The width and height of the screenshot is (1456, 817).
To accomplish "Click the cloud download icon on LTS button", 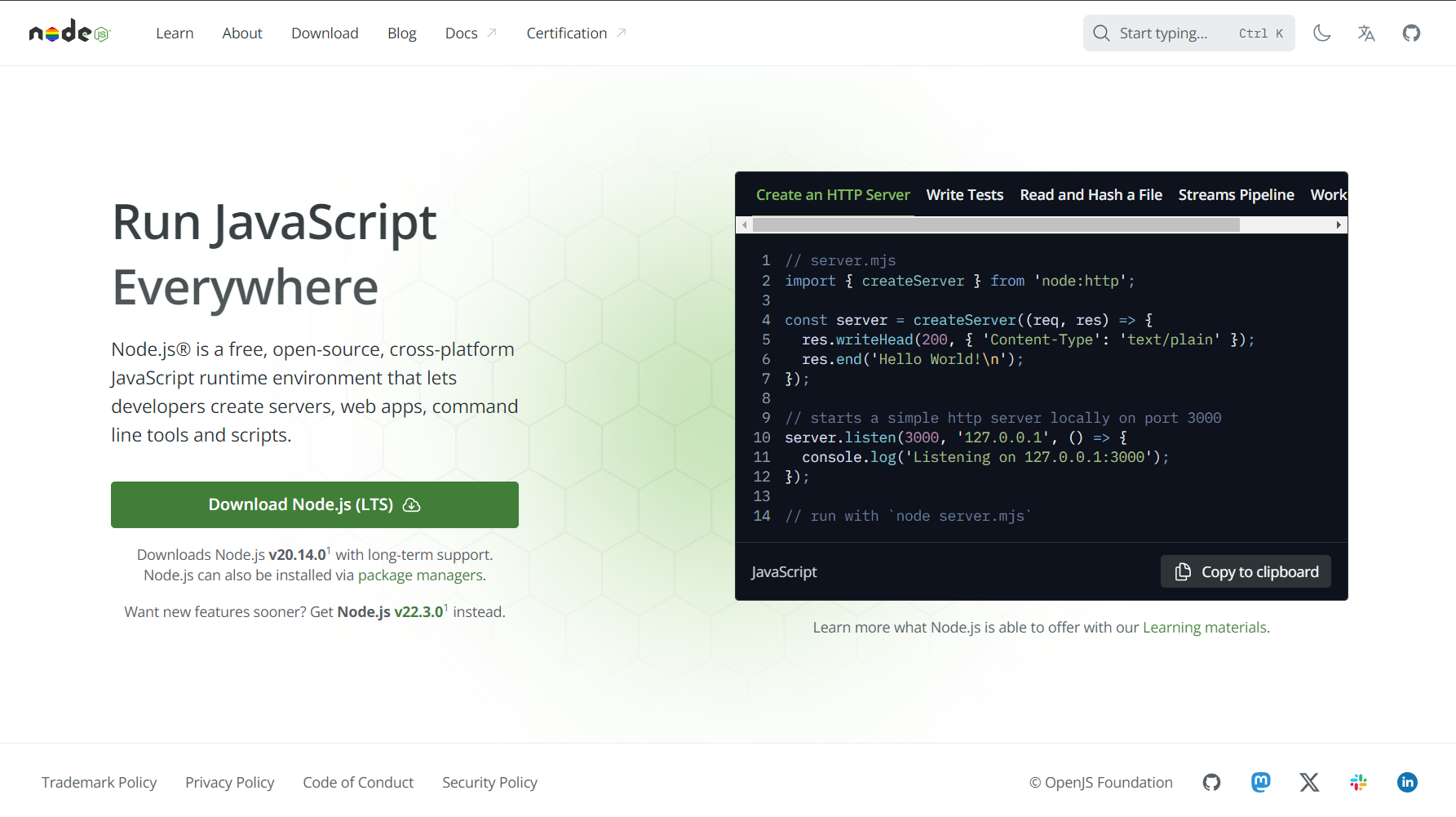I will tap(412, 505).
